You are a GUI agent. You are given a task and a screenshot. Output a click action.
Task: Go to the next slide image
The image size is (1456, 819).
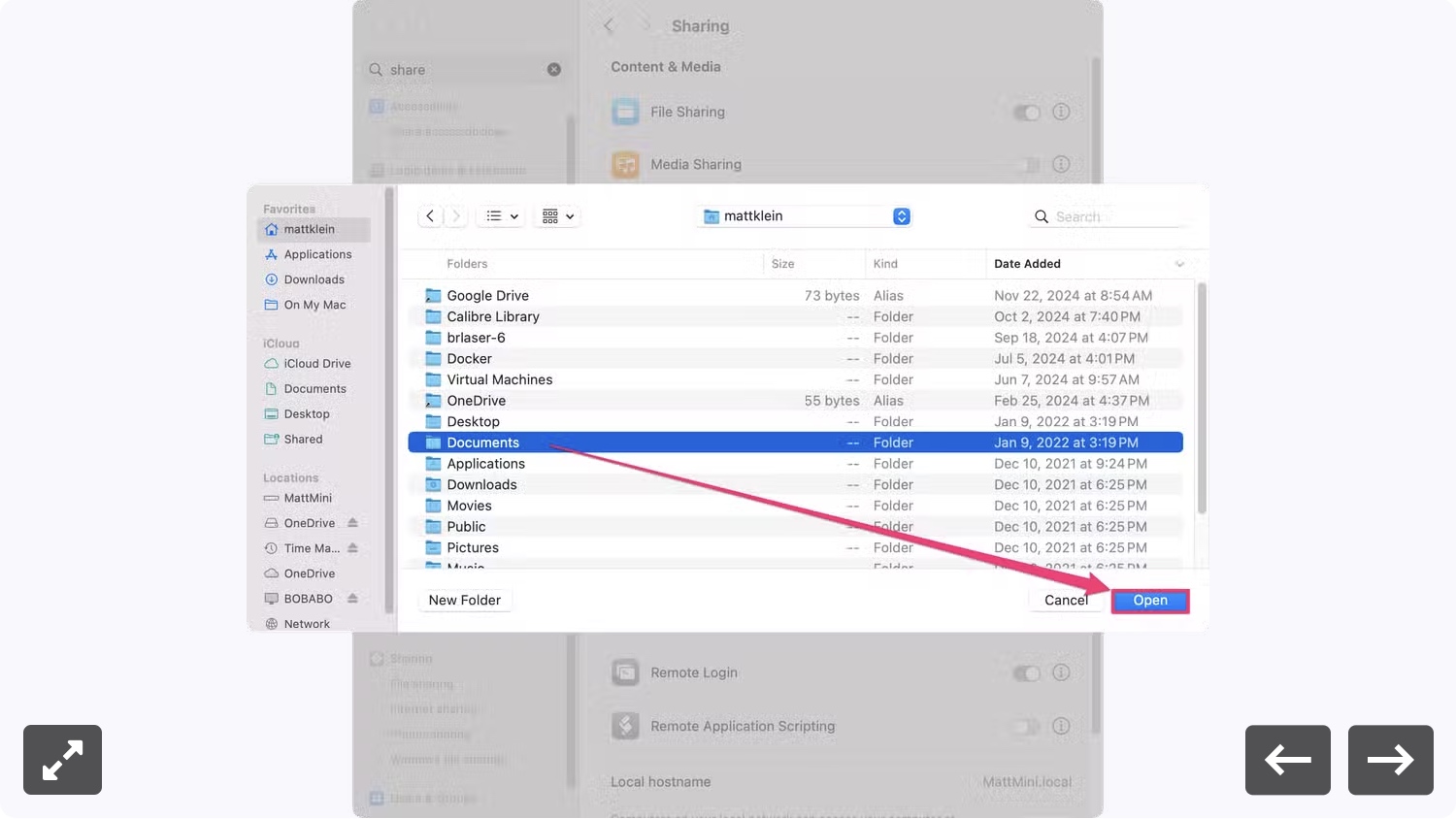tap(1391, 761)
